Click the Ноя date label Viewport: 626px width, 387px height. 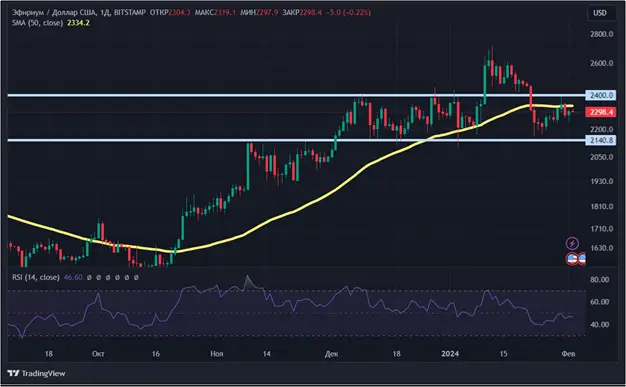tap(217, 354)
